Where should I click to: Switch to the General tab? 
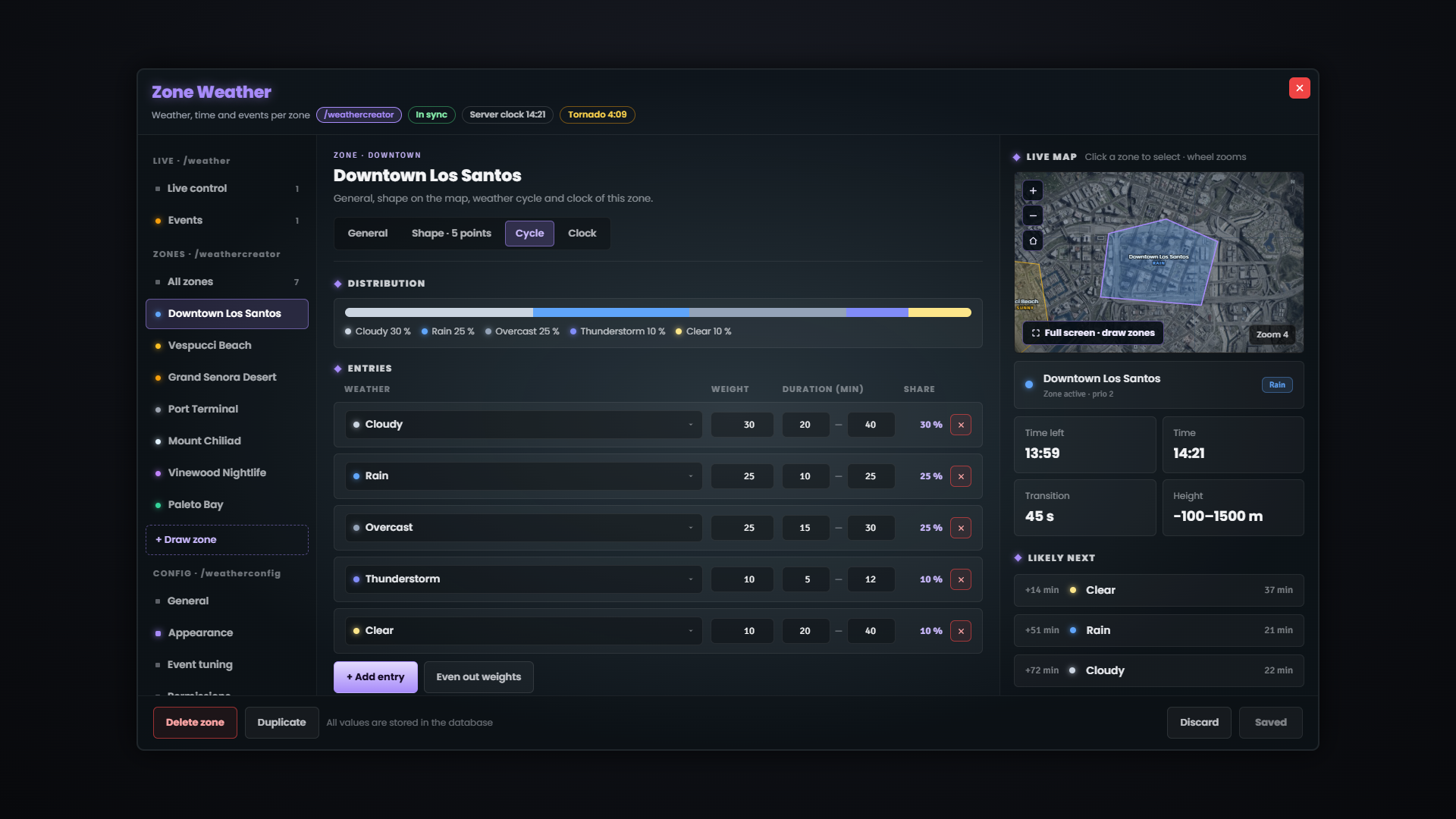(368, 234)
